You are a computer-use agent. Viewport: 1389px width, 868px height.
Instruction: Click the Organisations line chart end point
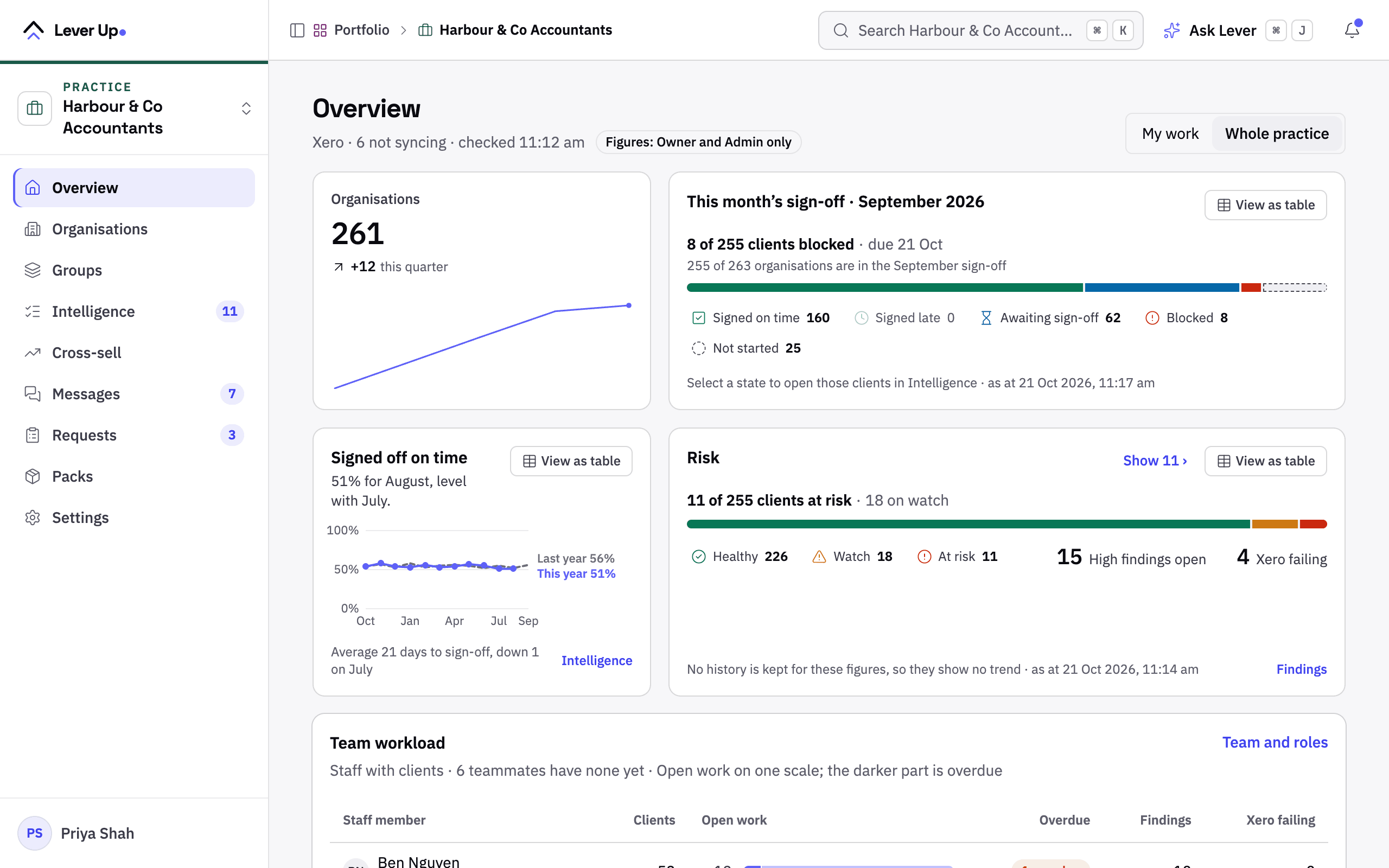[629, 305]
